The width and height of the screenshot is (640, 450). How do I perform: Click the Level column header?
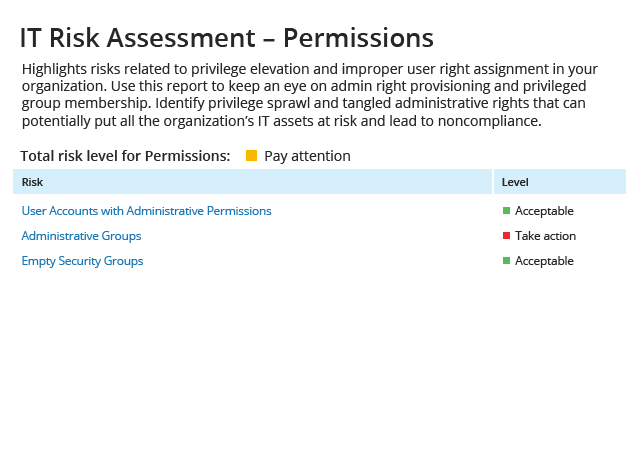point(515,182)
